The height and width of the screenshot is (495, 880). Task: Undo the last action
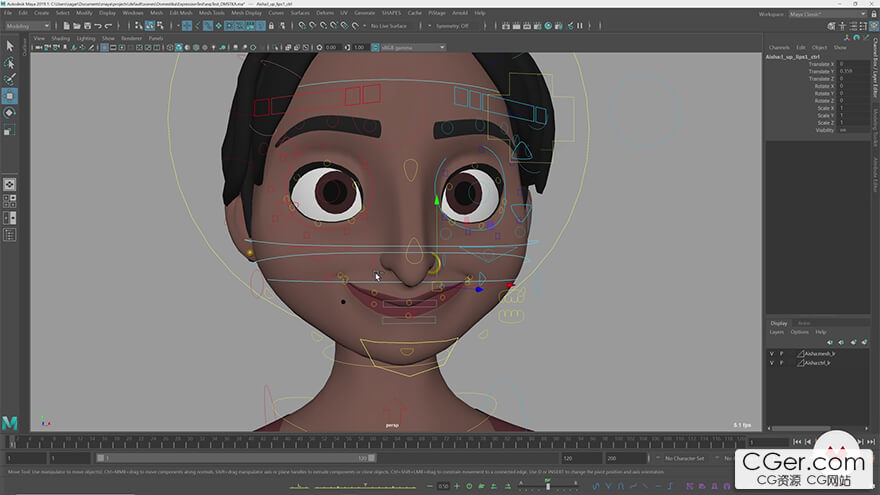[x=98, y=26]
